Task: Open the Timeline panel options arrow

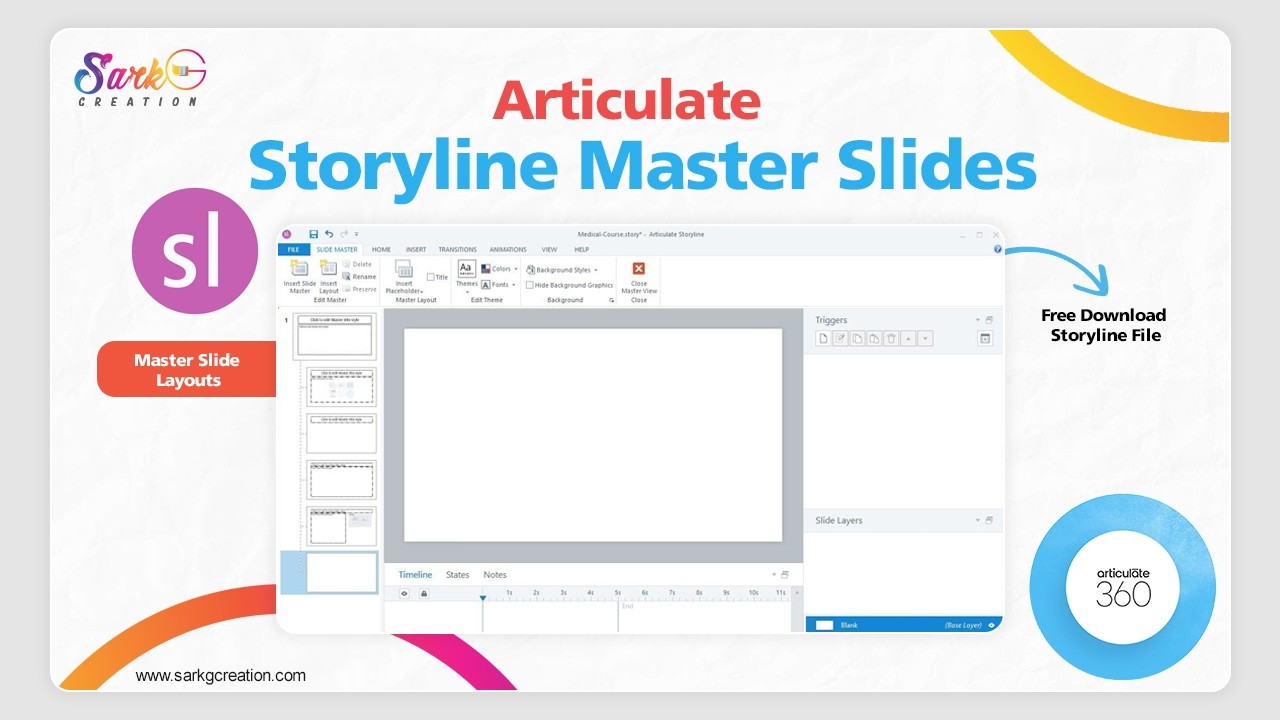Action: tap(774, 575)
